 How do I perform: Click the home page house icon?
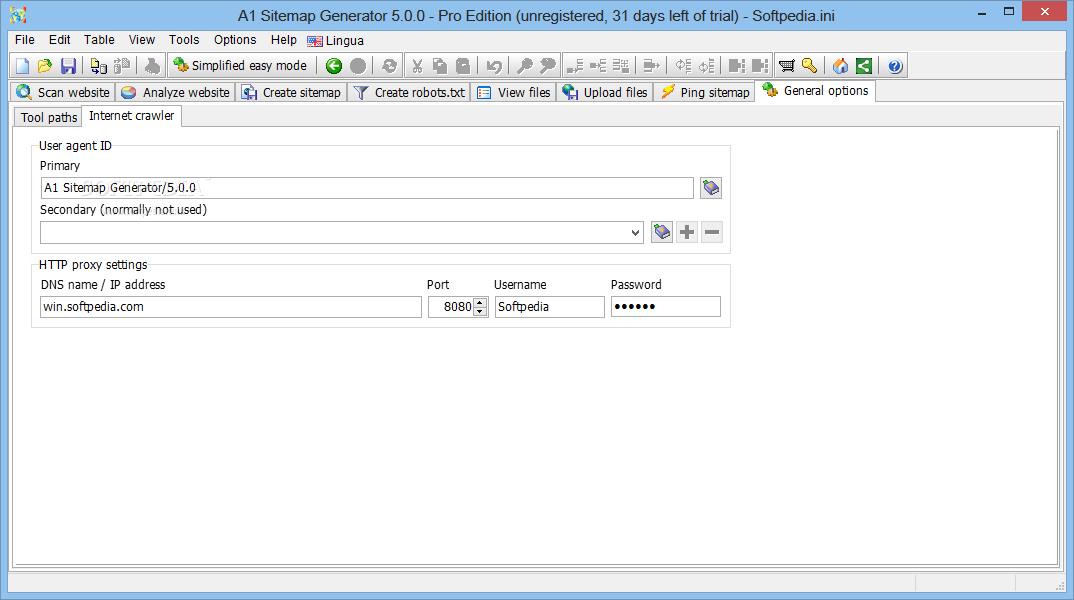840,66
